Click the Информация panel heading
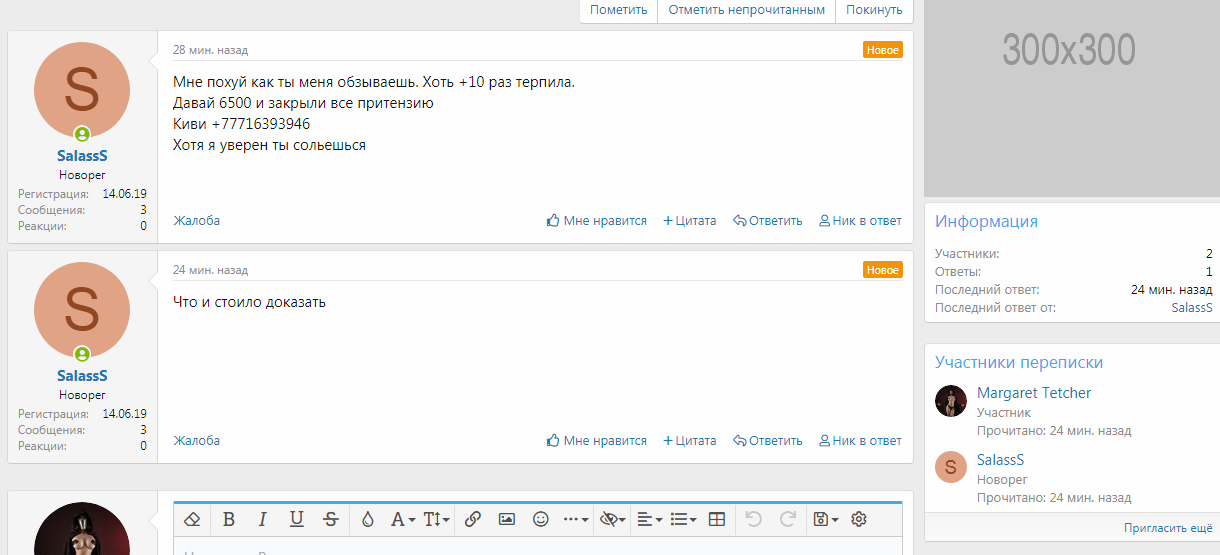Image resolution: width=1220 pixels, height=555 pixels. tap(986, 222)
